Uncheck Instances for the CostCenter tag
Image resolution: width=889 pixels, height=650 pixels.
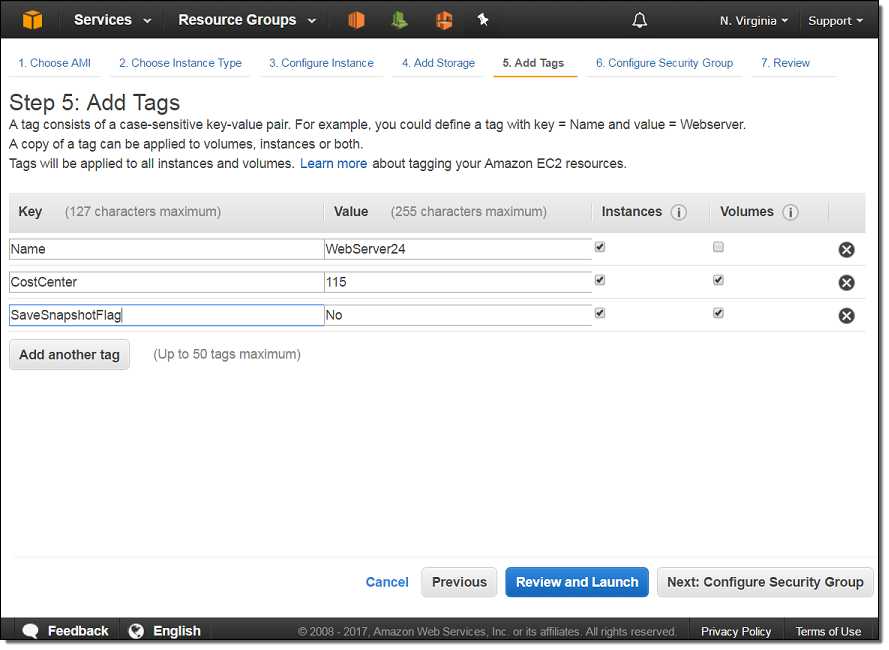pyautogui.click(x=600, y=280)
